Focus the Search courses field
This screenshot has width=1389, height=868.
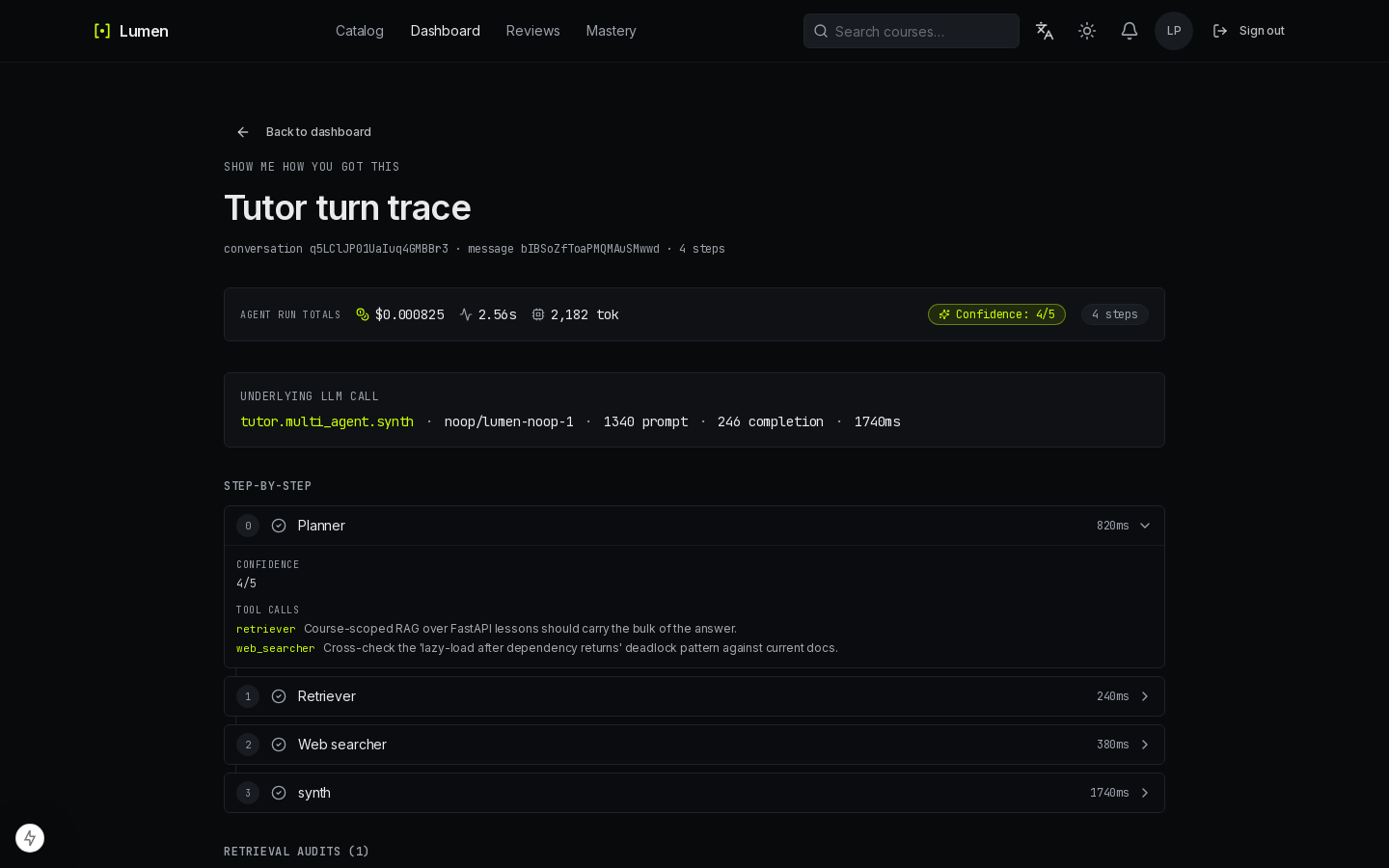coord(912,31)
